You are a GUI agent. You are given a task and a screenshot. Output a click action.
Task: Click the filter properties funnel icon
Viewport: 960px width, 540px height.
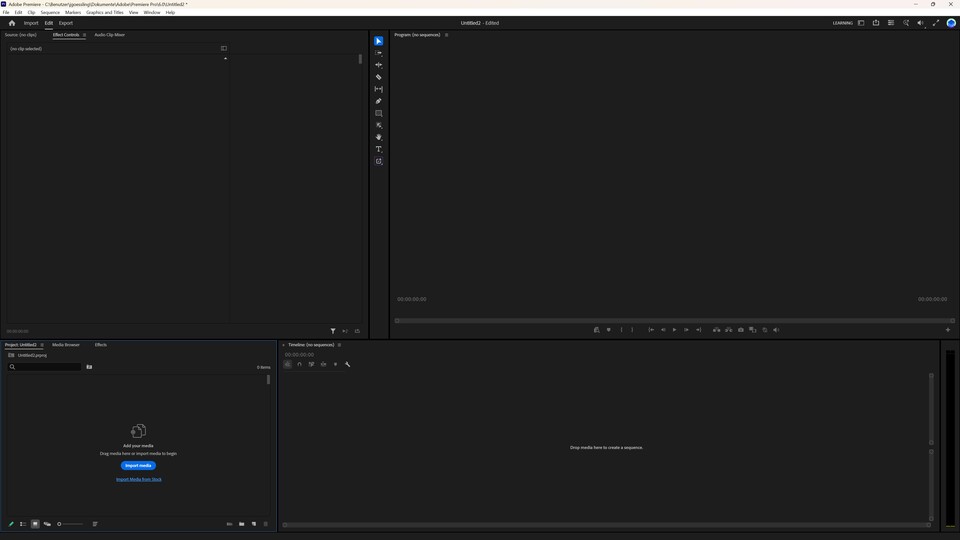coord(333,331)
